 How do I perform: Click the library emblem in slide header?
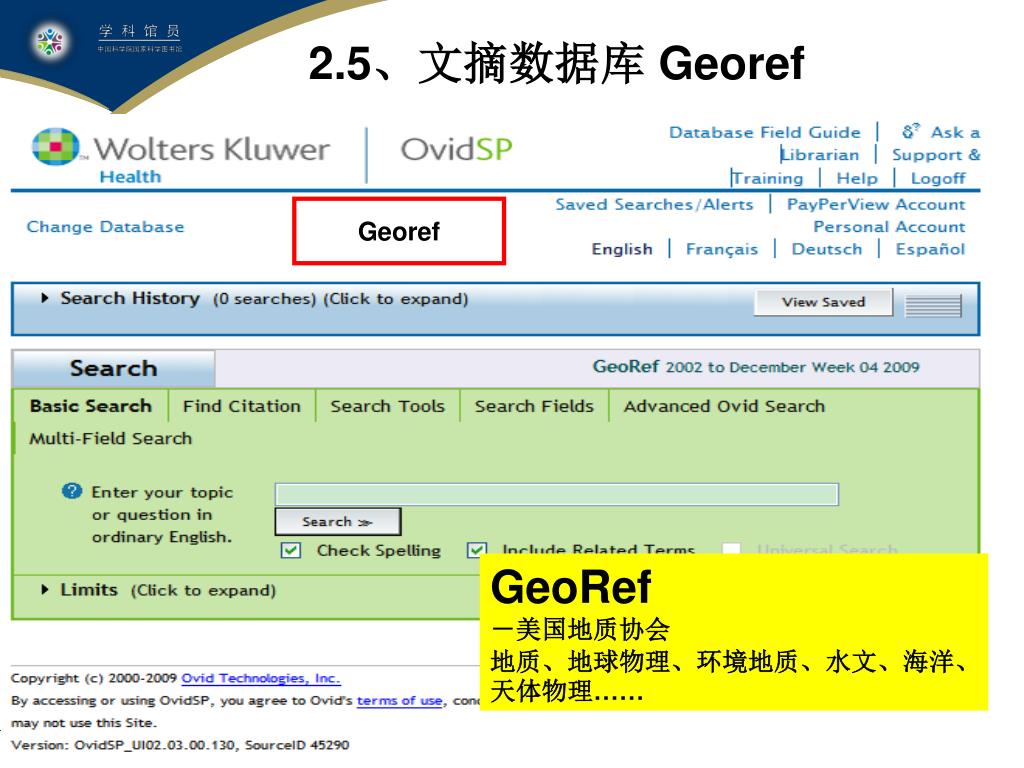click(50, 41)
